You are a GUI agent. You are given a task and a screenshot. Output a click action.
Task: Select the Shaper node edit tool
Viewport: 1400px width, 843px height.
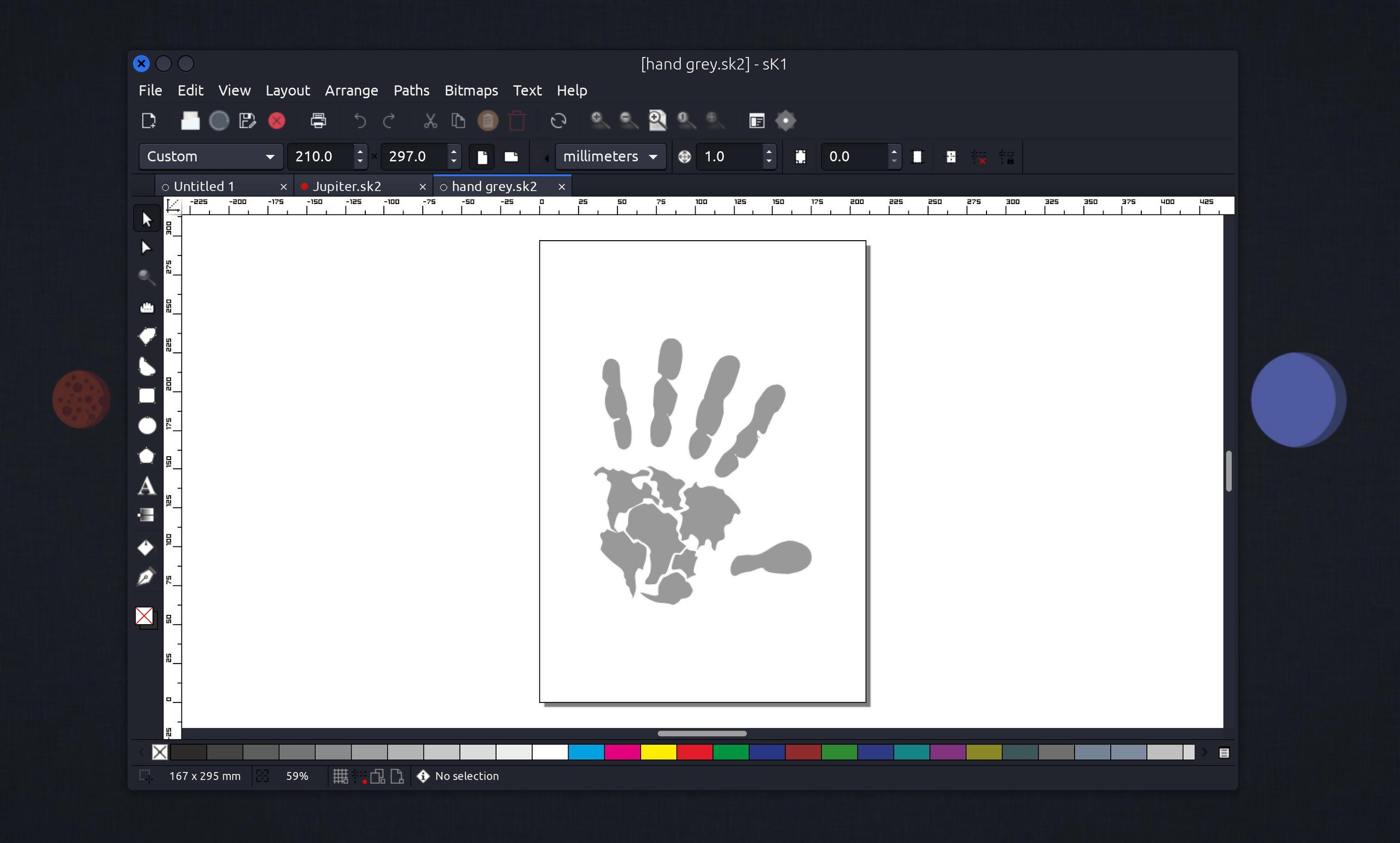click(147, 248)
